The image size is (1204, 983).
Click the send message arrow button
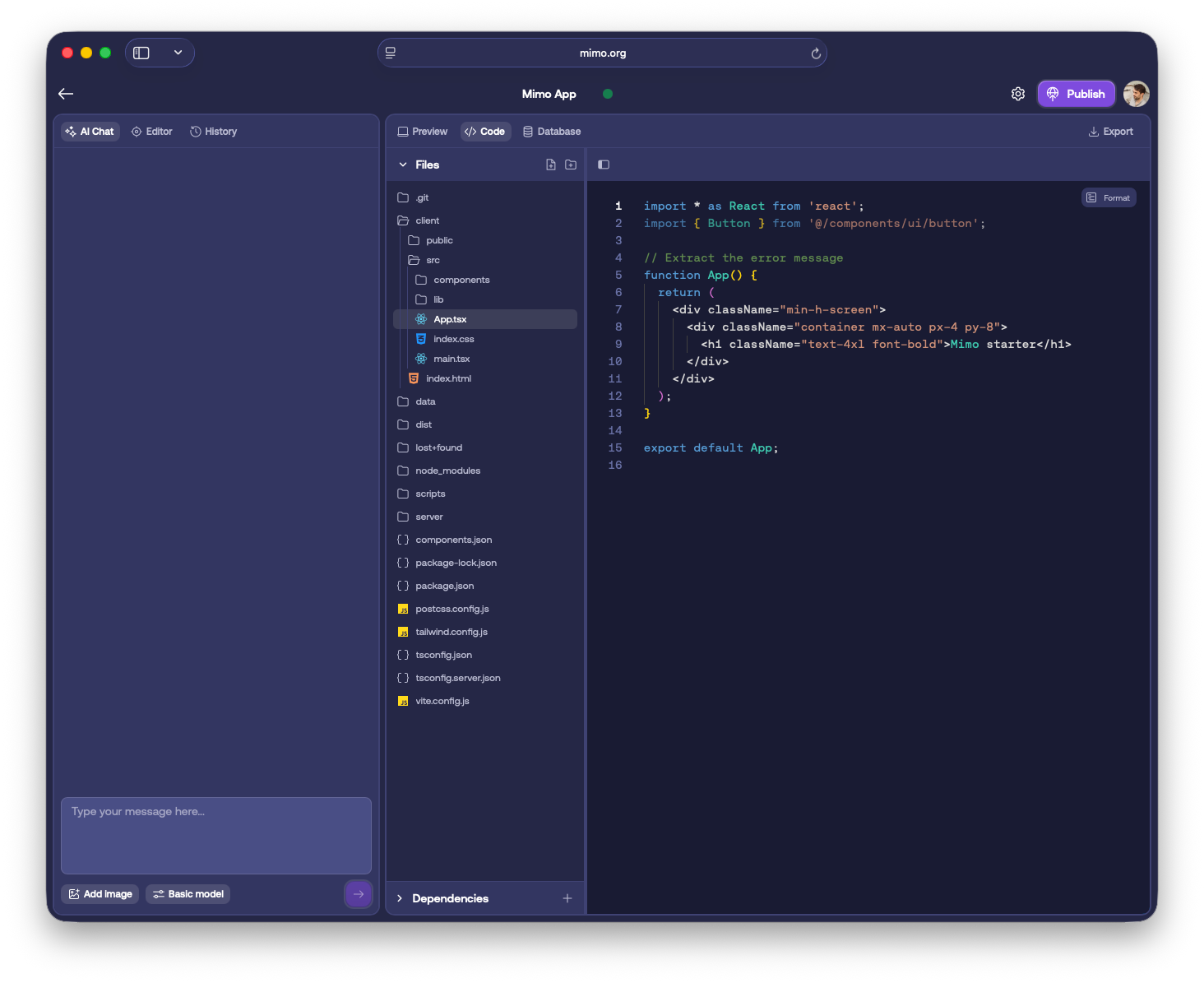359,894
